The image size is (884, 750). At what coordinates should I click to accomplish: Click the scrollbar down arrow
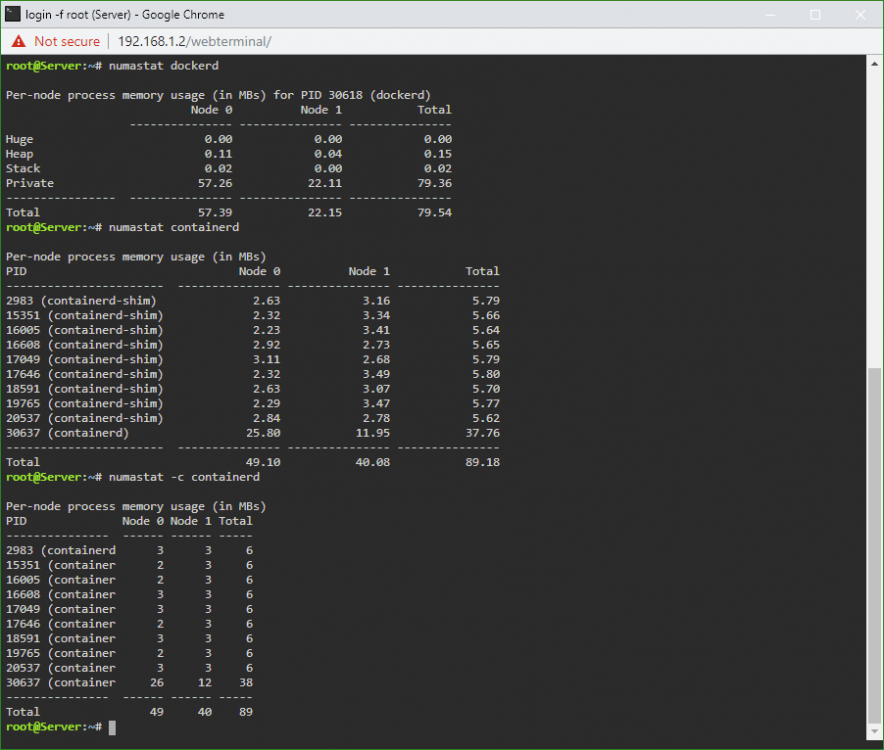(x=874, y=732)
